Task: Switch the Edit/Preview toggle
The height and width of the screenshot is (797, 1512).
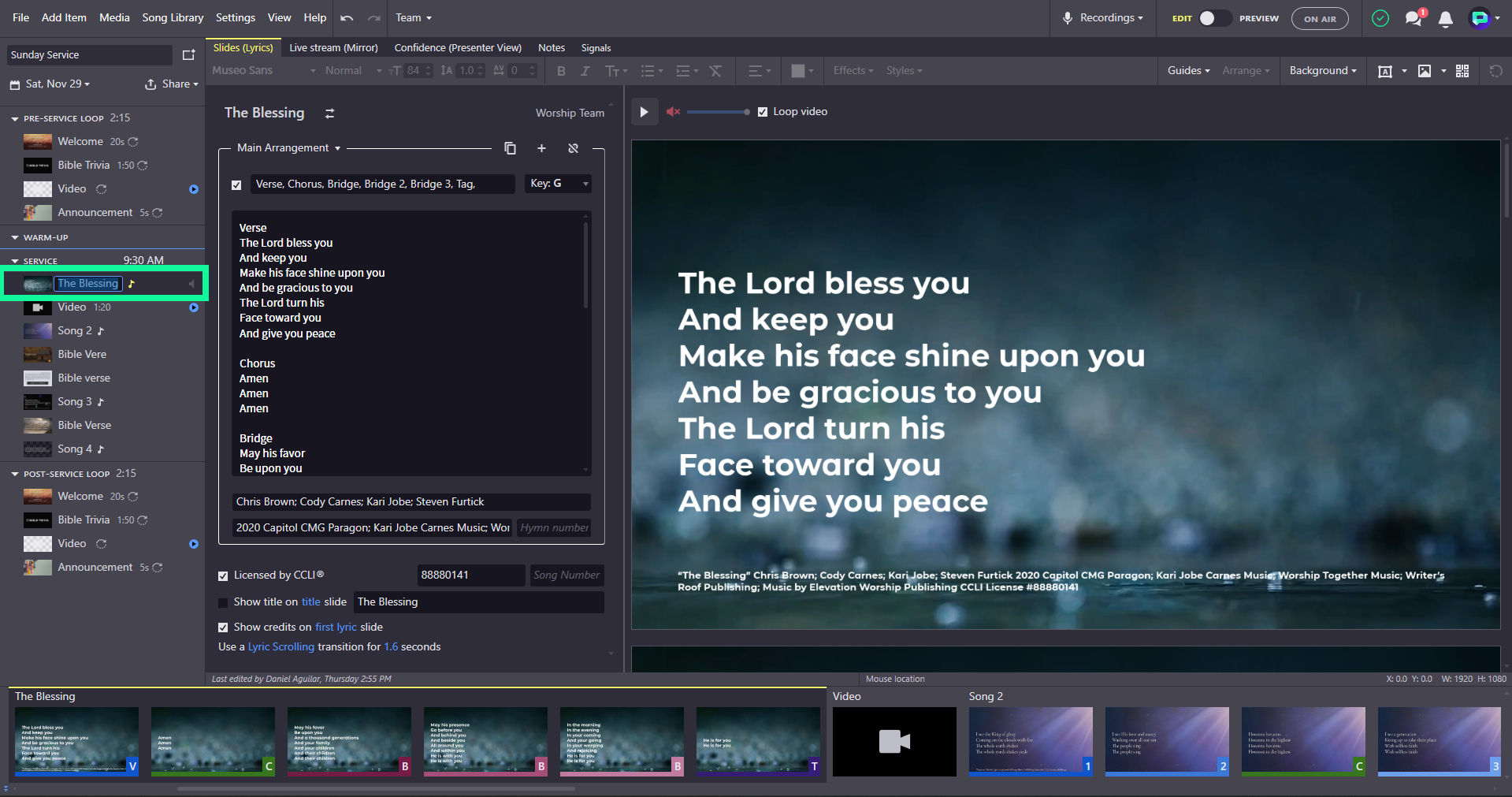Action: tap(1214, 18)
